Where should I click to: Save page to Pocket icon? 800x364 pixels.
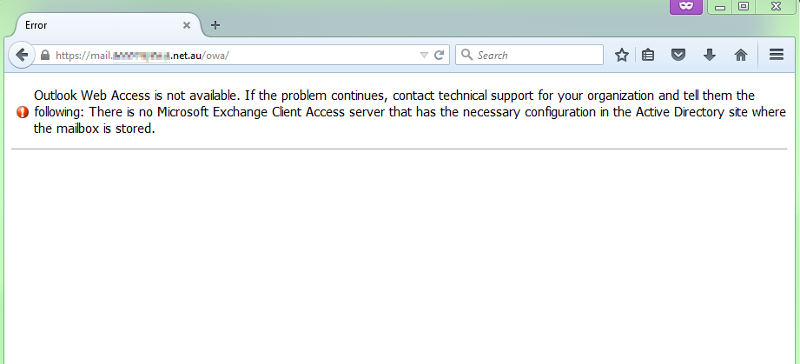[678, 55]
